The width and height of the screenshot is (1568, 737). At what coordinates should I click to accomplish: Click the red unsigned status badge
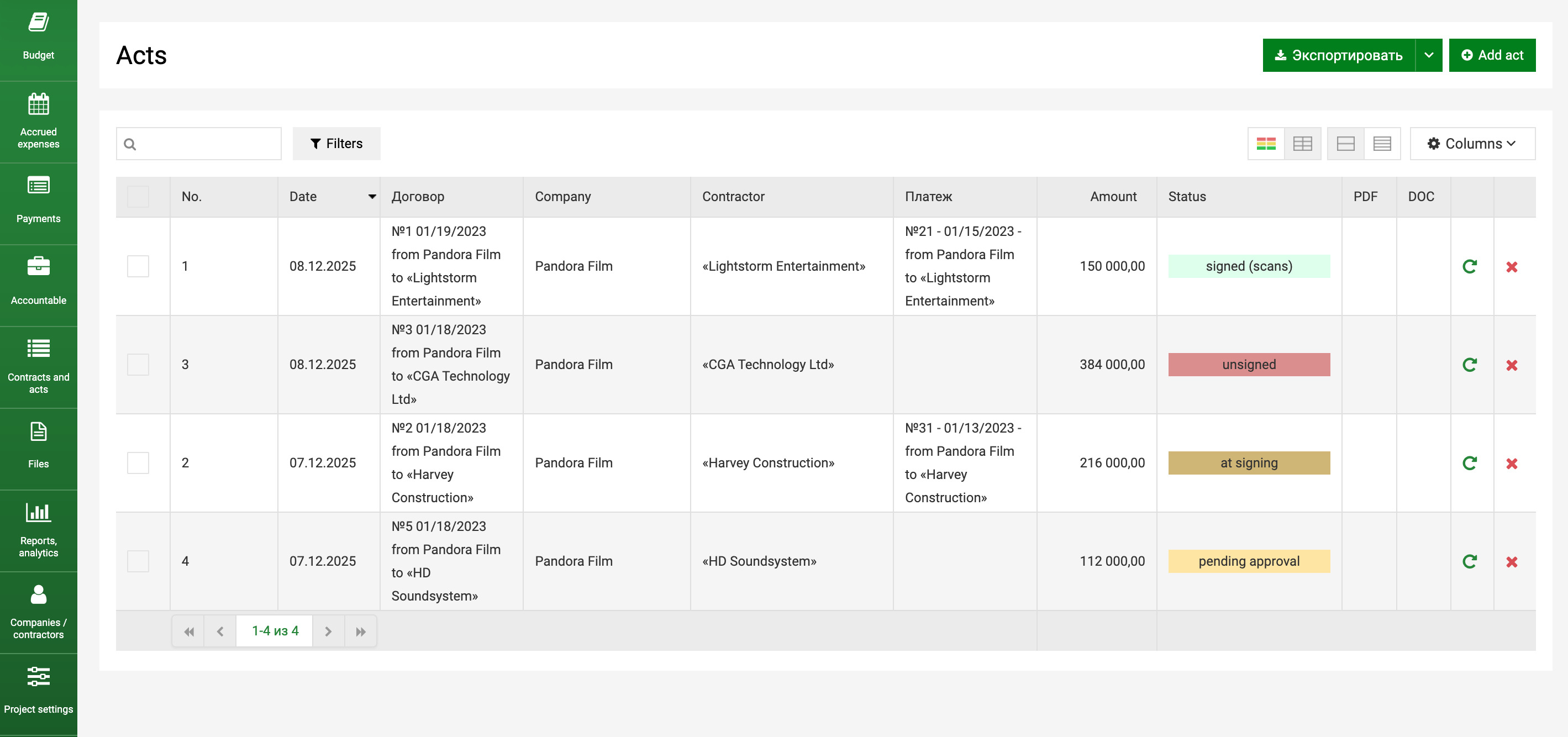1249,365
